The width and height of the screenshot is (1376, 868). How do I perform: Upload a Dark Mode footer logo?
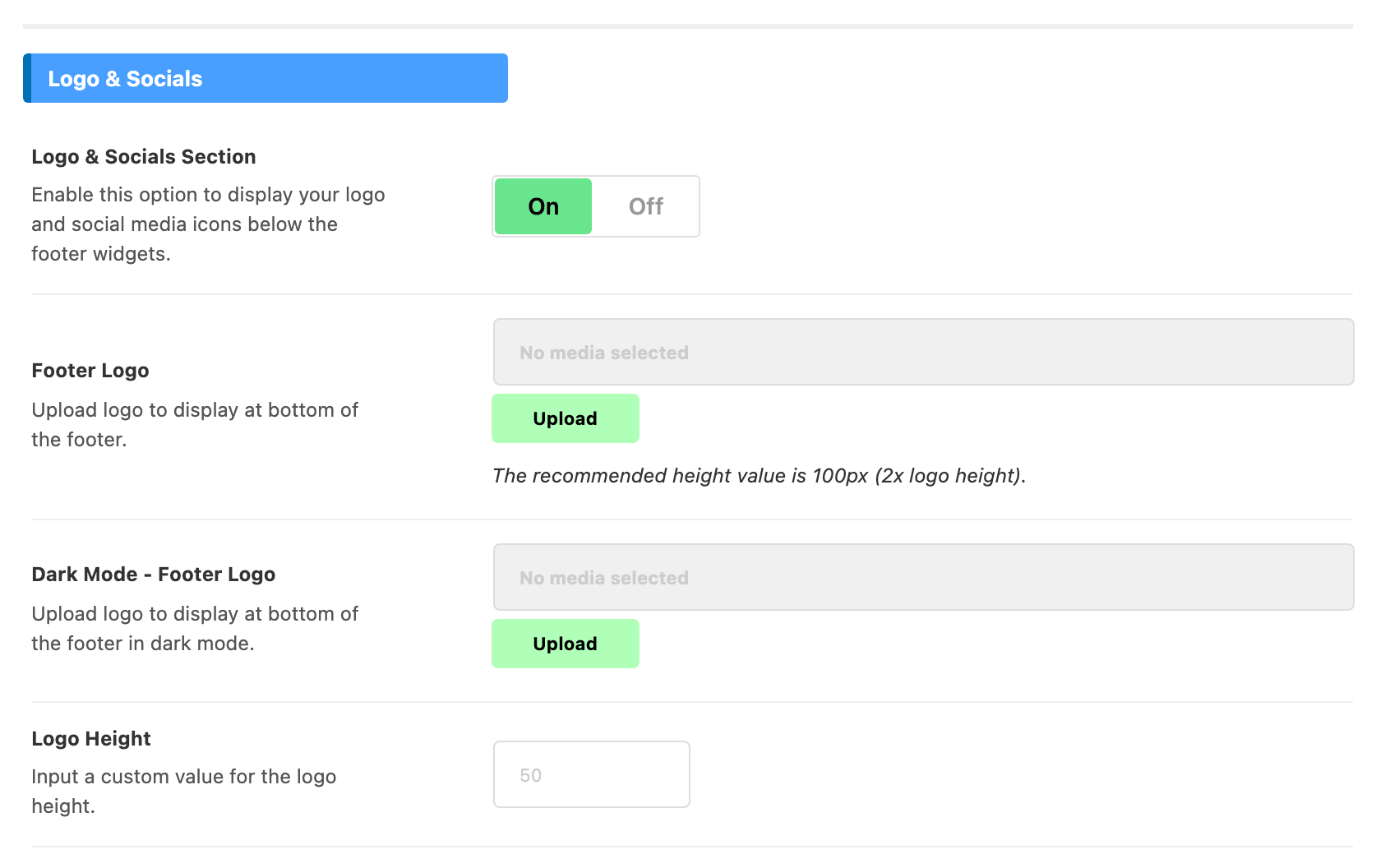point(566,644)
